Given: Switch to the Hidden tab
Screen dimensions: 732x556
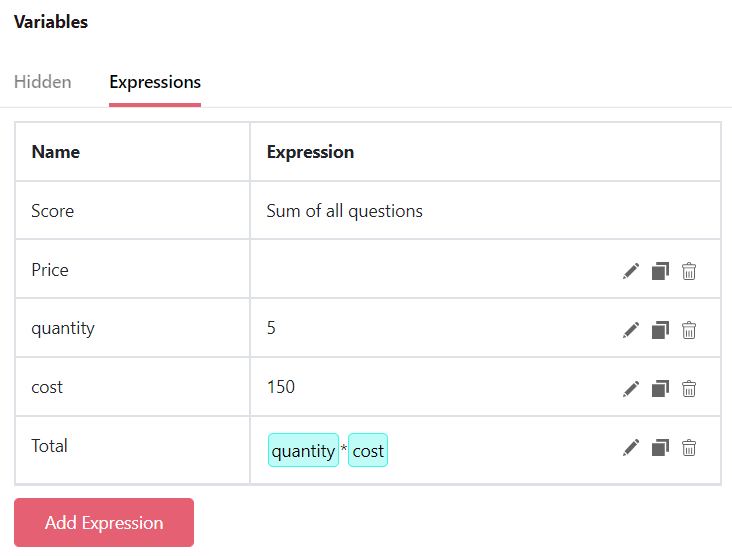Looking at the screenshot, I should pyautogui.click(x=42, y=82).
